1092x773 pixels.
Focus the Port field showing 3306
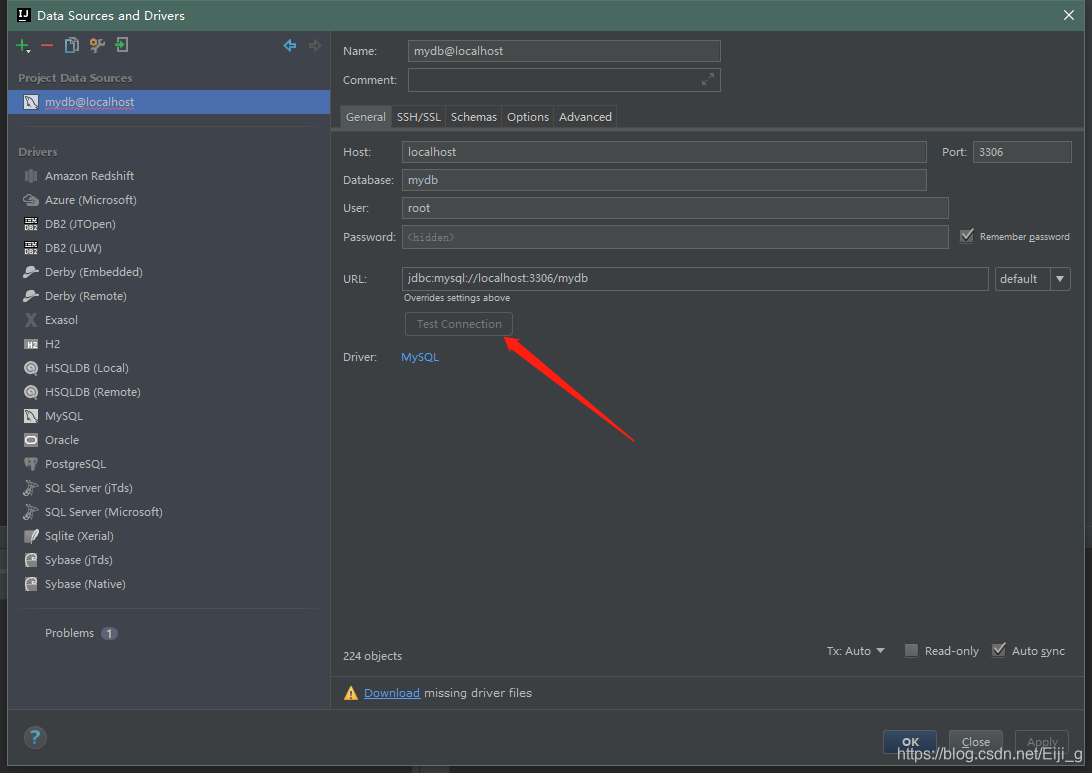(1022, 152)
